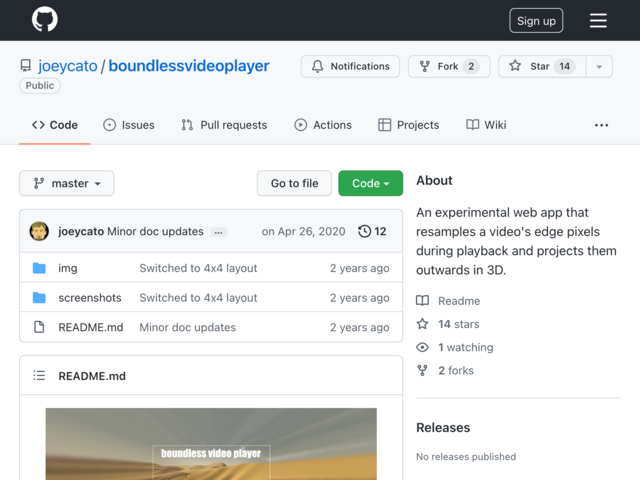Star the repository
Image resolution: width=640 pixels, height=480 pixels.
[542, 66]
